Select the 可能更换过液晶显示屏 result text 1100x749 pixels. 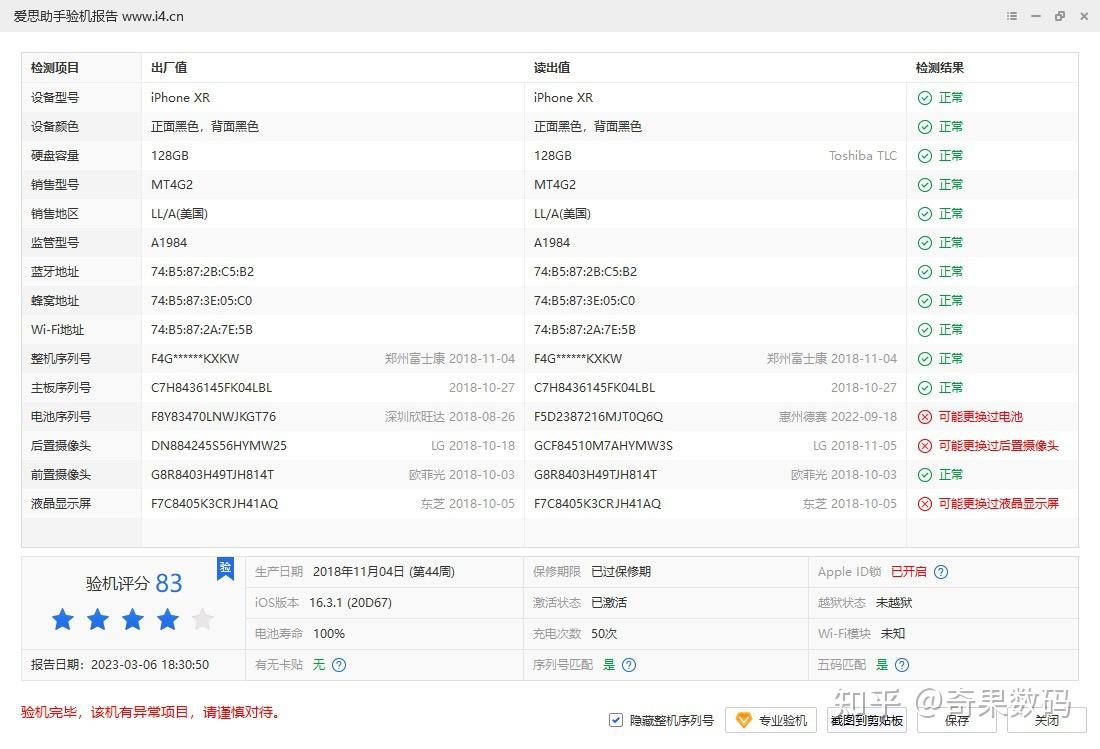998,504
